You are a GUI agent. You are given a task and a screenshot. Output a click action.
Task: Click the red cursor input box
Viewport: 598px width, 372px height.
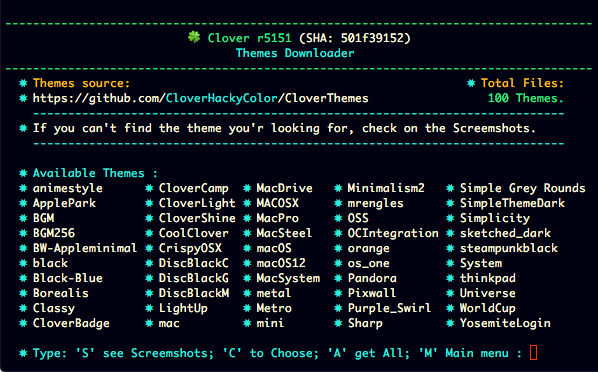[534, 353]
